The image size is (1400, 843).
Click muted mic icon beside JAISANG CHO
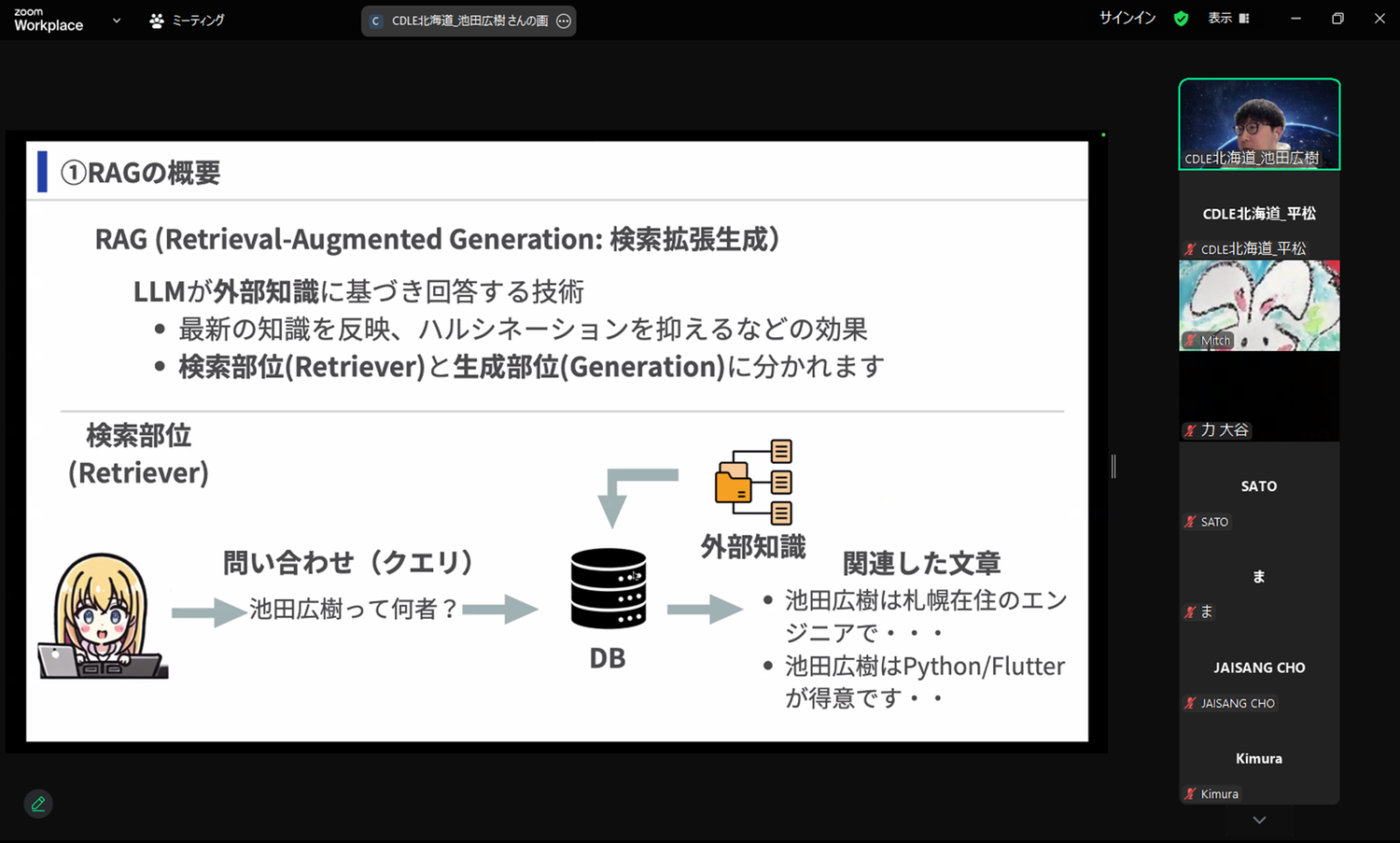click(x=1190, y=703)
